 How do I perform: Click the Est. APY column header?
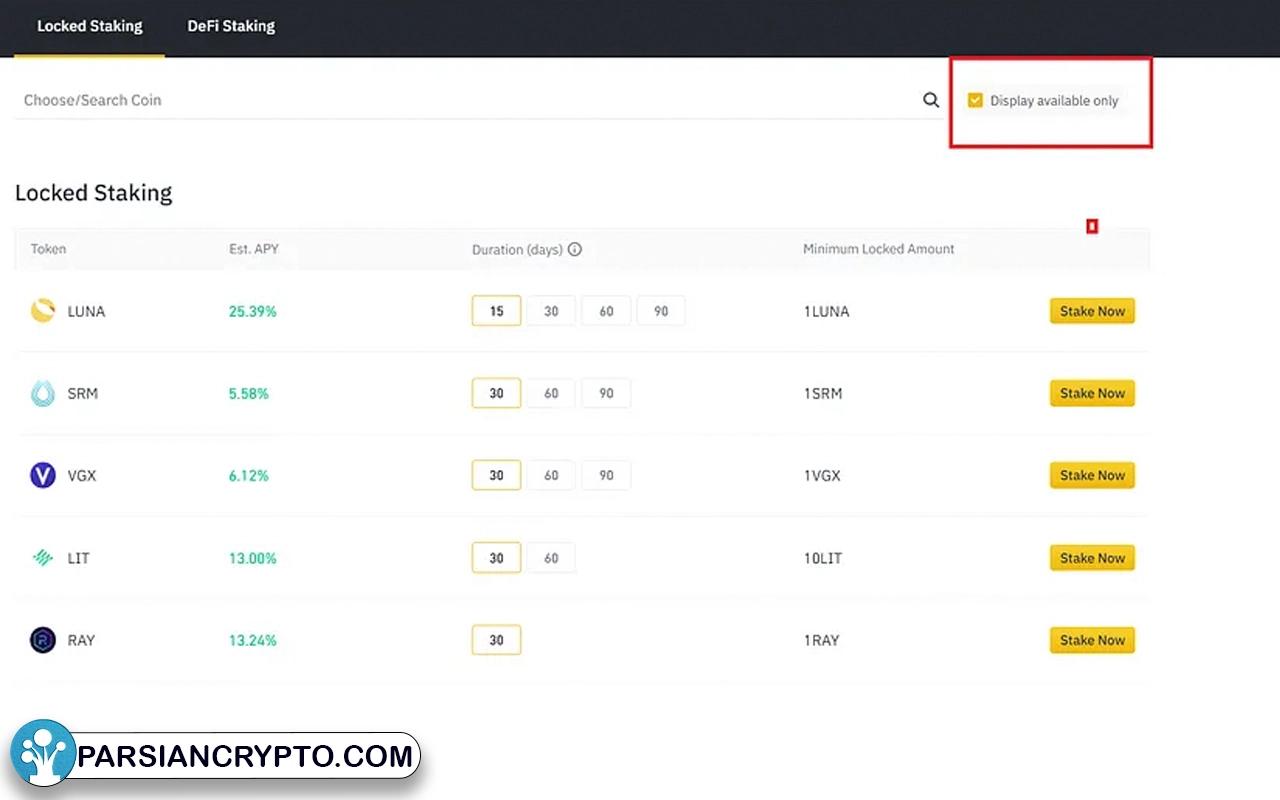[254, 249]
